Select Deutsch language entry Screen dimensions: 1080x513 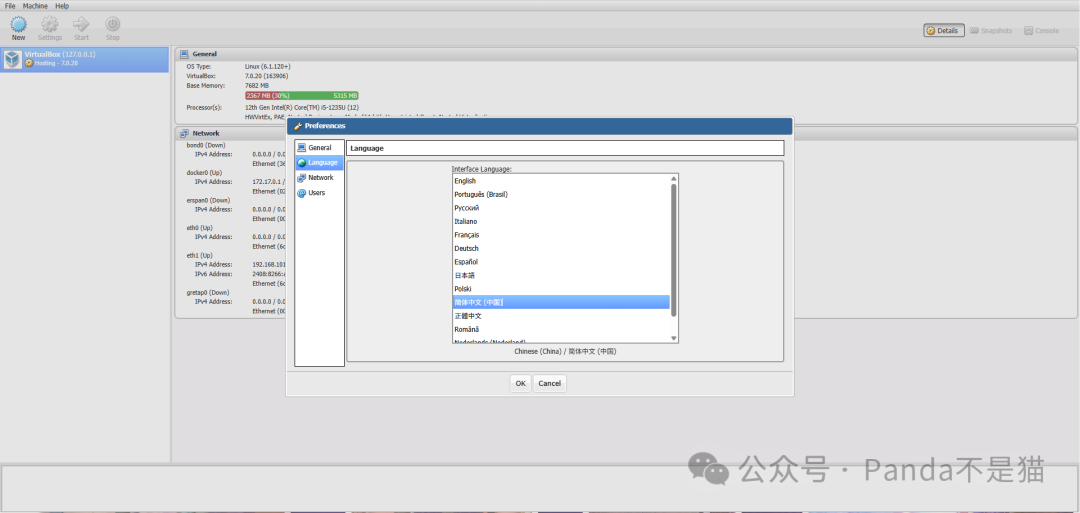[561, 248]
